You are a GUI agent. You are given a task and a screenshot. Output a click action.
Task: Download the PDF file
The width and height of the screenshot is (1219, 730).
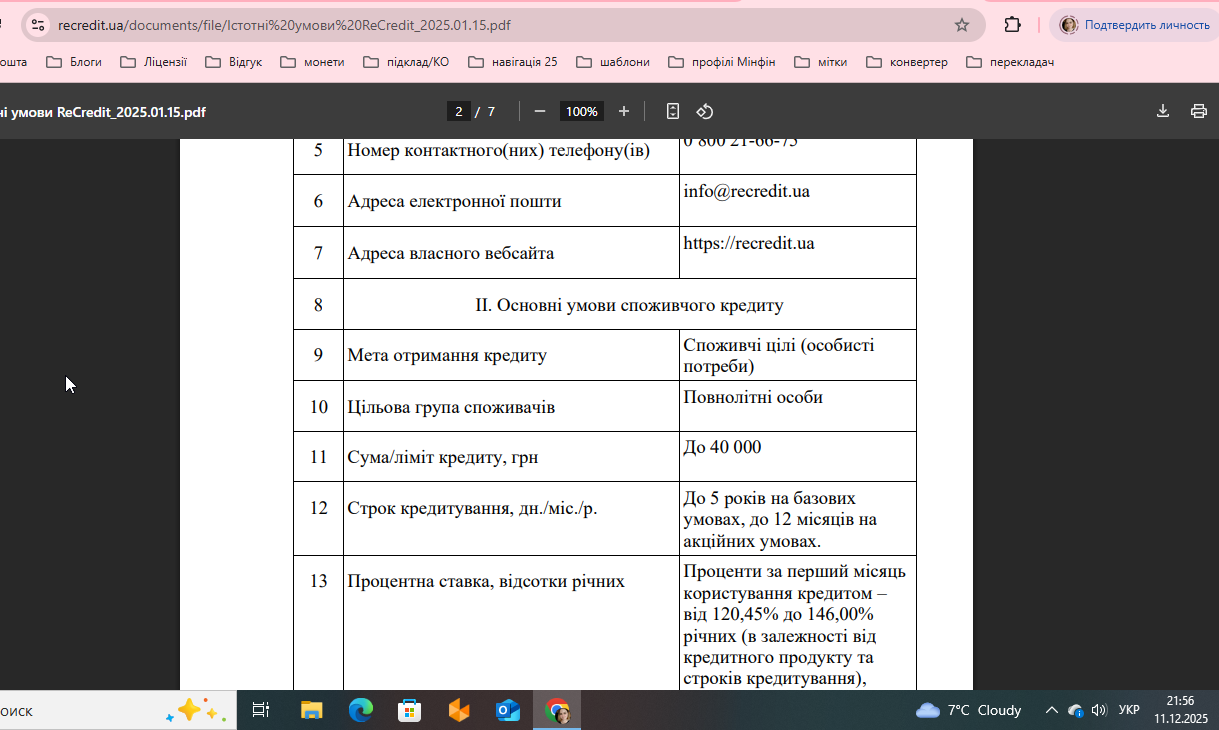coord(1163,111)
